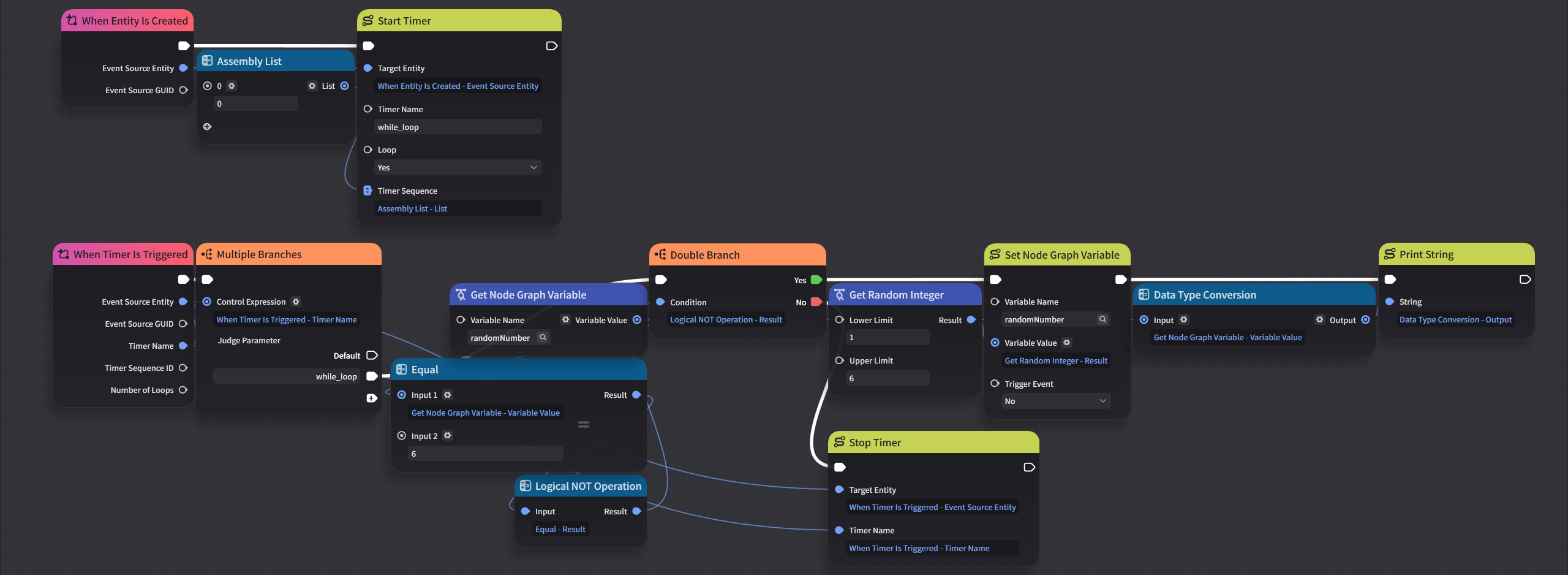Click the Double Branch No output pin

pos(816,302)
